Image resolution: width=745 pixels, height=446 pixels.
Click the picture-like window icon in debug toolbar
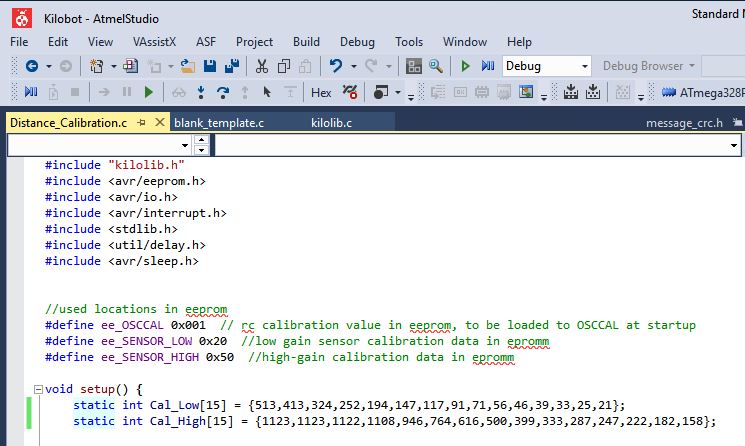[526, 92]
